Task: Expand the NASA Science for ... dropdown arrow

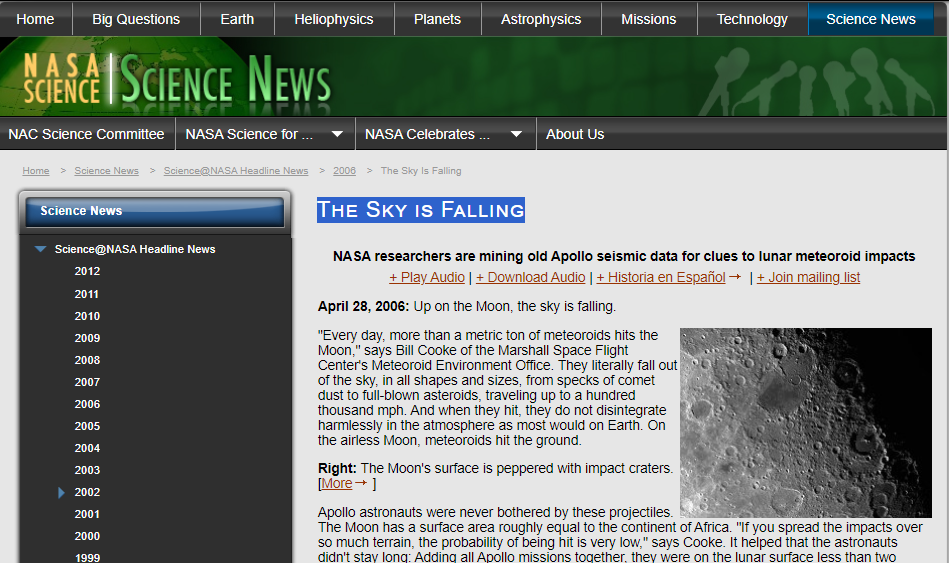Action: [x=337, y=134]
